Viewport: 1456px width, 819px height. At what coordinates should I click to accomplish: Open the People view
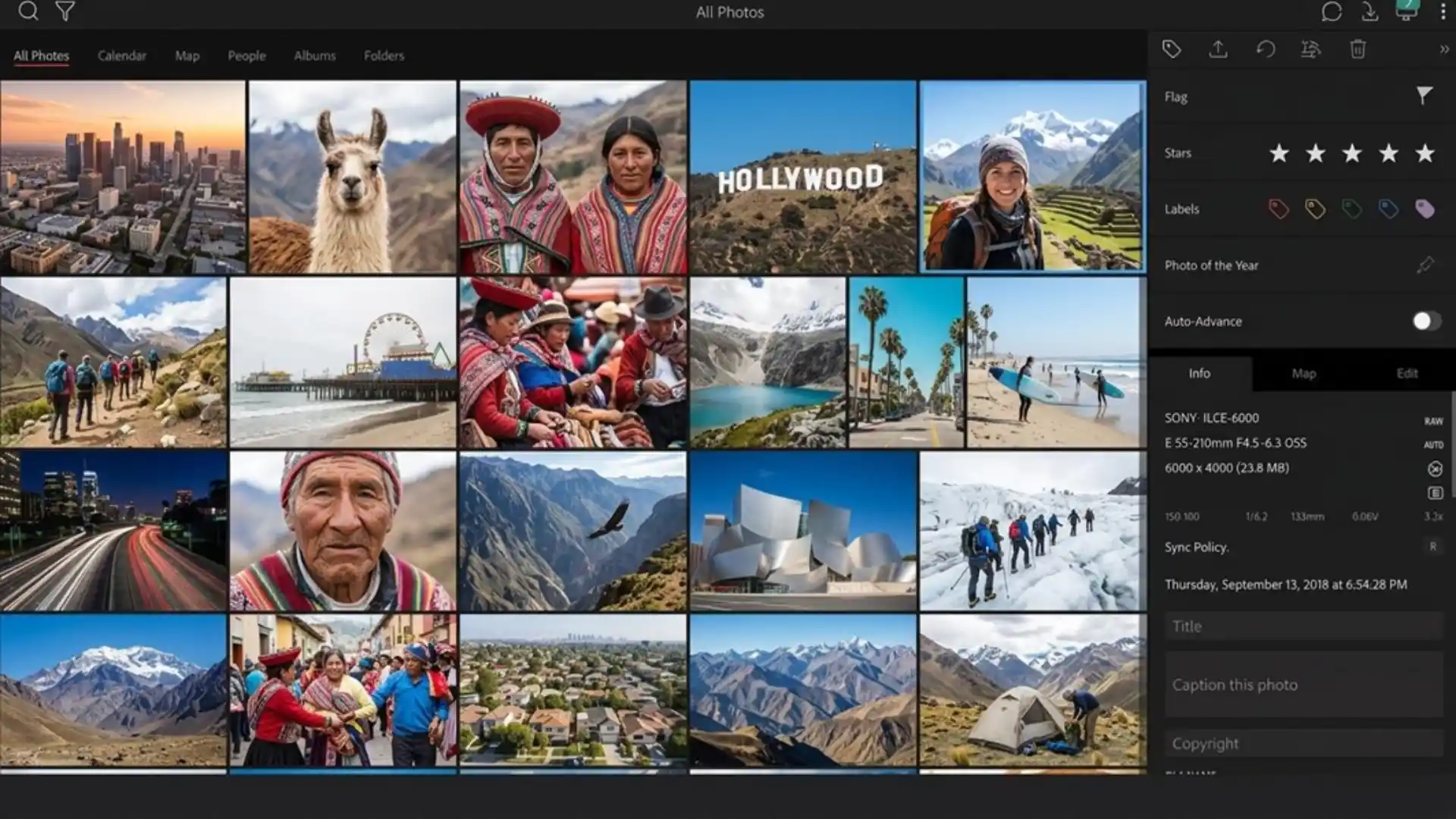click(x=246, y=55)
